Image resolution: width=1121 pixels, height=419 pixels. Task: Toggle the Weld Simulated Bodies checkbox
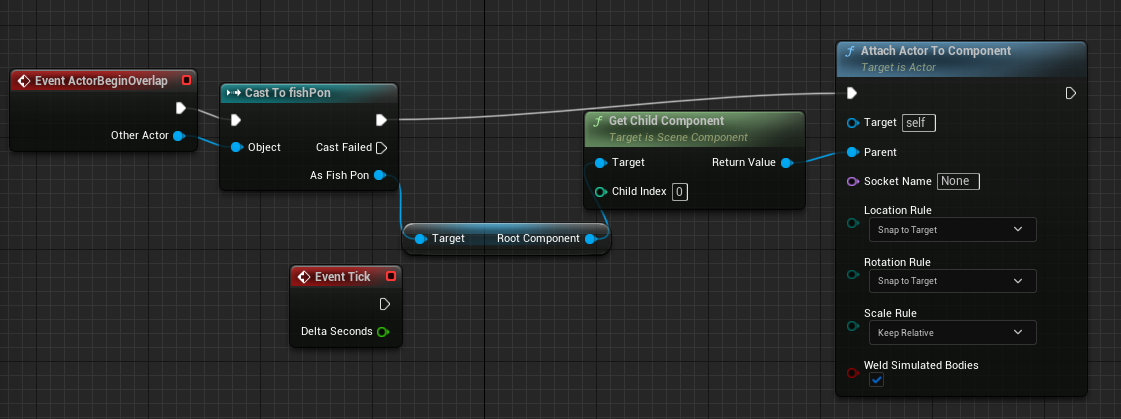[x=876, y=380]
